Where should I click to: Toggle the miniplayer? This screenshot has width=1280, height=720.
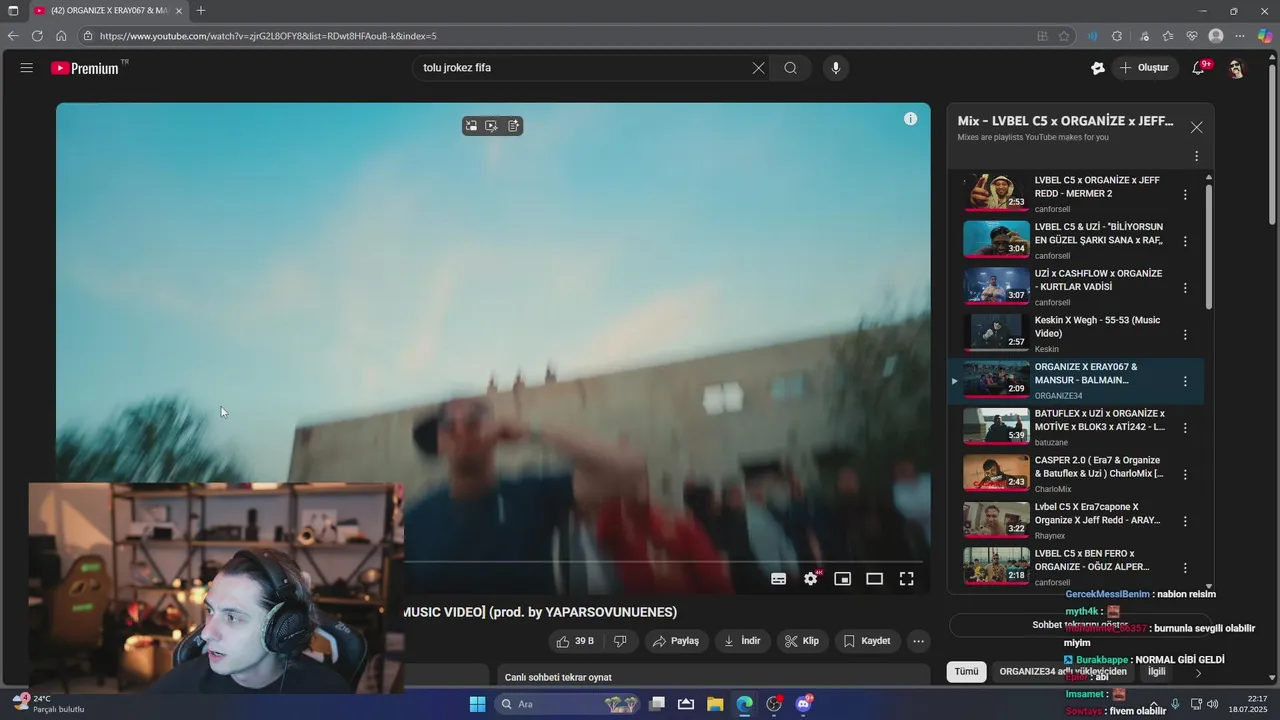(x=843, y=579)
